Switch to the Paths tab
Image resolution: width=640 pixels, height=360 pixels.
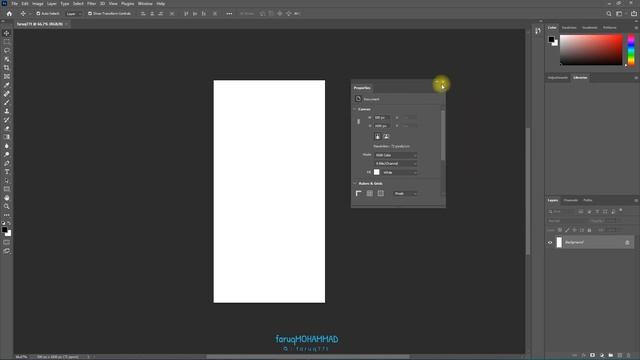(588, 200)
